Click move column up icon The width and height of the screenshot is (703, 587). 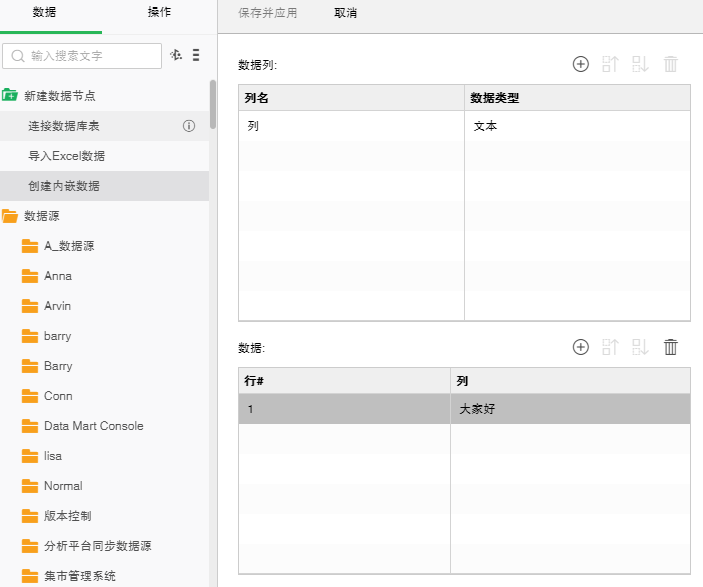point(611,64)
